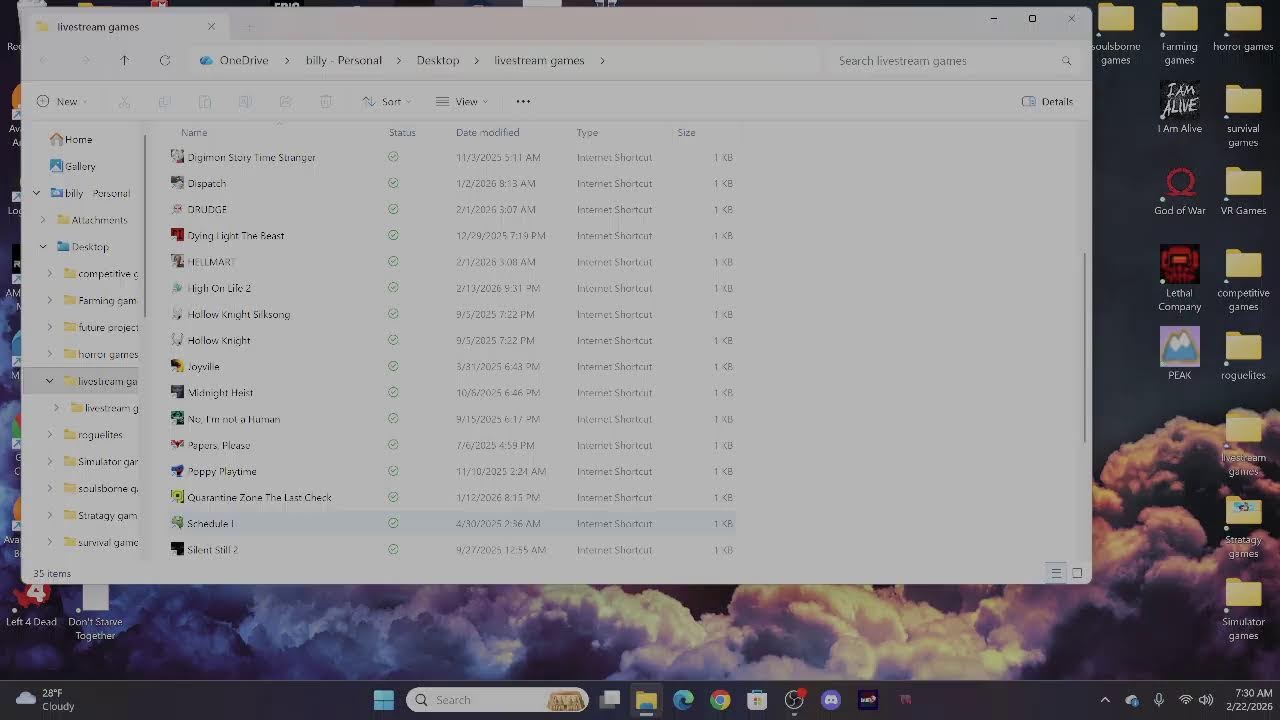Screen dimensions: 1280x720
Task: Select the Quarantine Zone The Last Check icon
Action: click(x=177, y=497)
